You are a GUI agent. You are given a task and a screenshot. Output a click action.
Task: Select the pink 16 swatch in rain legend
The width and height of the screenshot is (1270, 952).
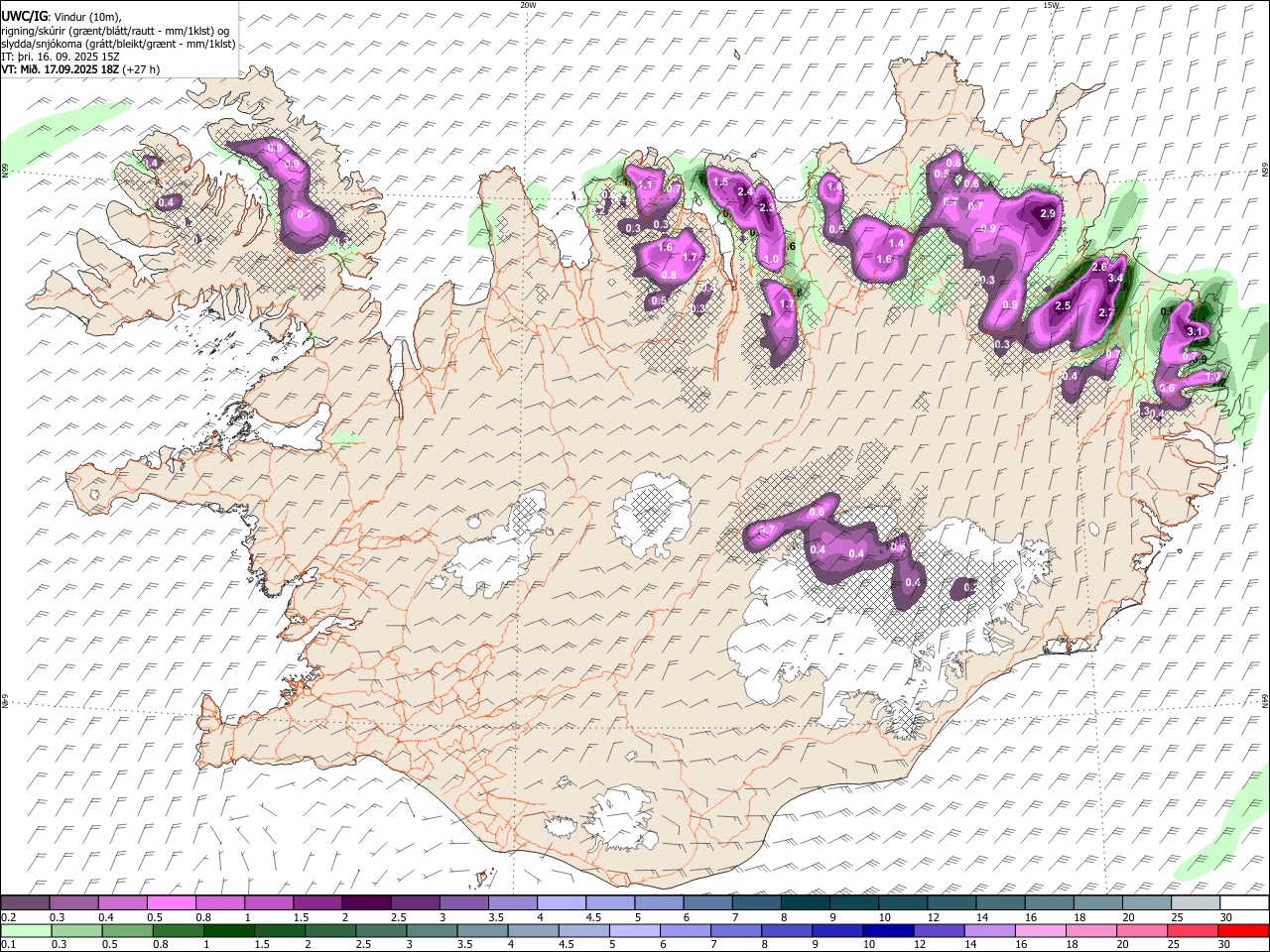(x=1039, y=930)
